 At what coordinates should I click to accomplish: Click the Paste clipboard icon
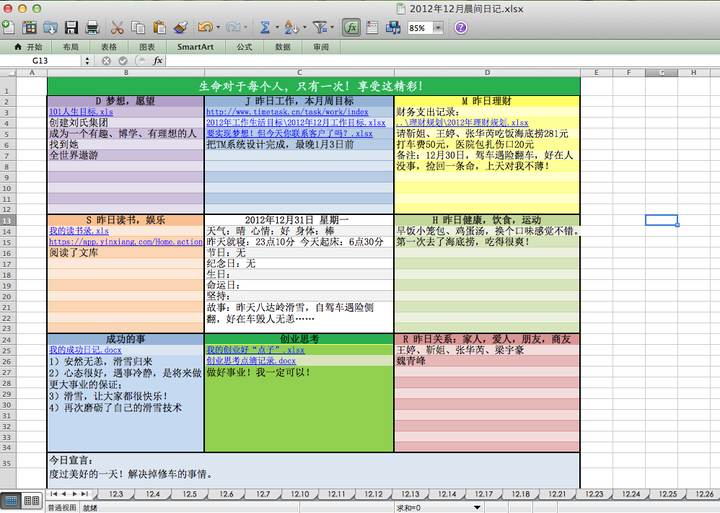tap(158, 28)
